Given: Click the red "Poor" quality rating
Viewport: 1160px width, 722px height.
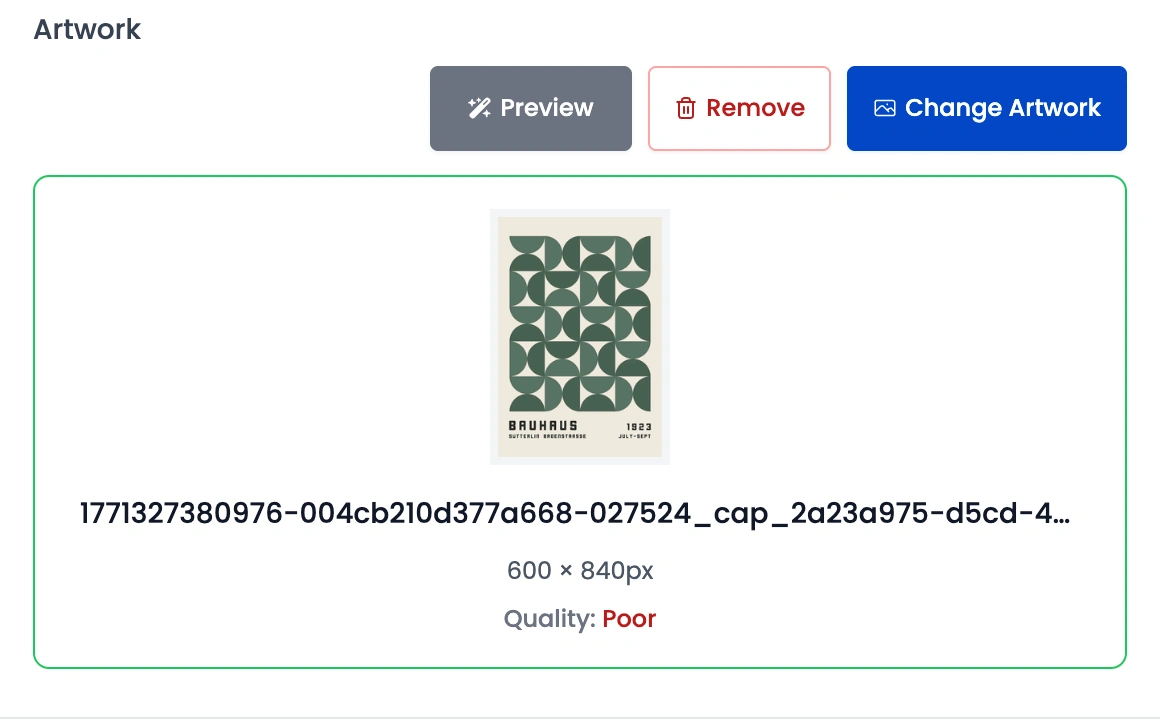Looking at the screenshot, I should [x=629, y=619].
